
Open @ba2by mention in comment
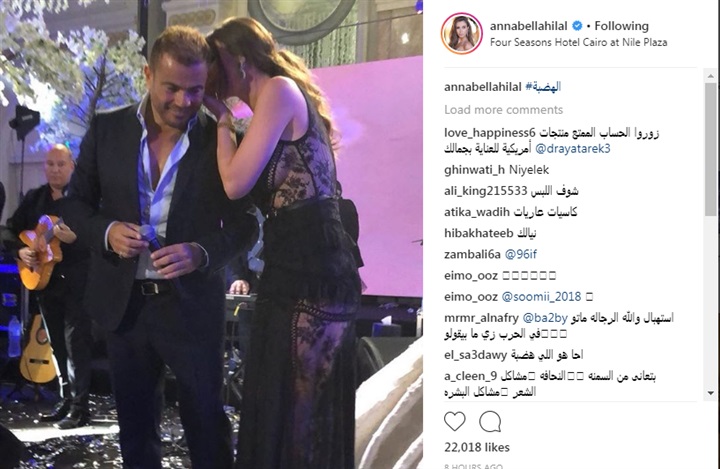545,317
